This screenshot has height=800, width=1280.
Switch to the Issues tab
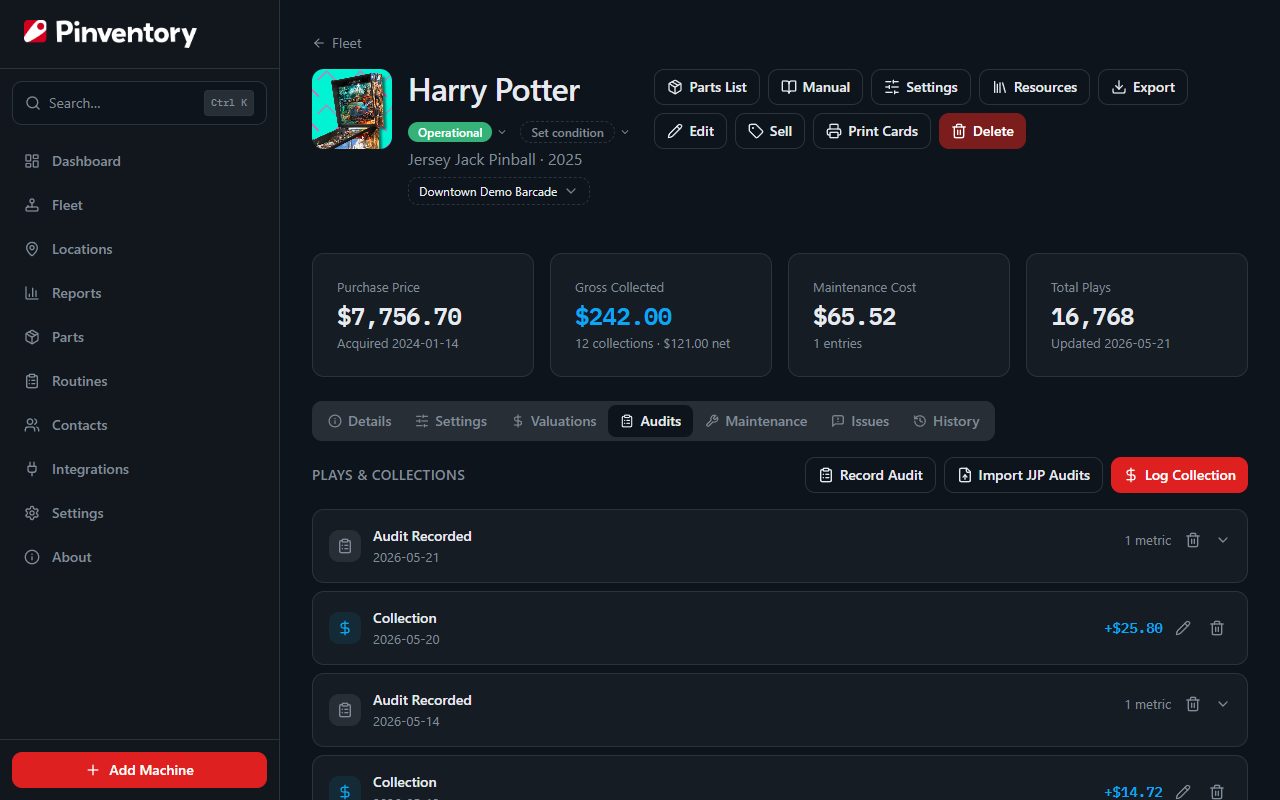(x=860, y=421)
